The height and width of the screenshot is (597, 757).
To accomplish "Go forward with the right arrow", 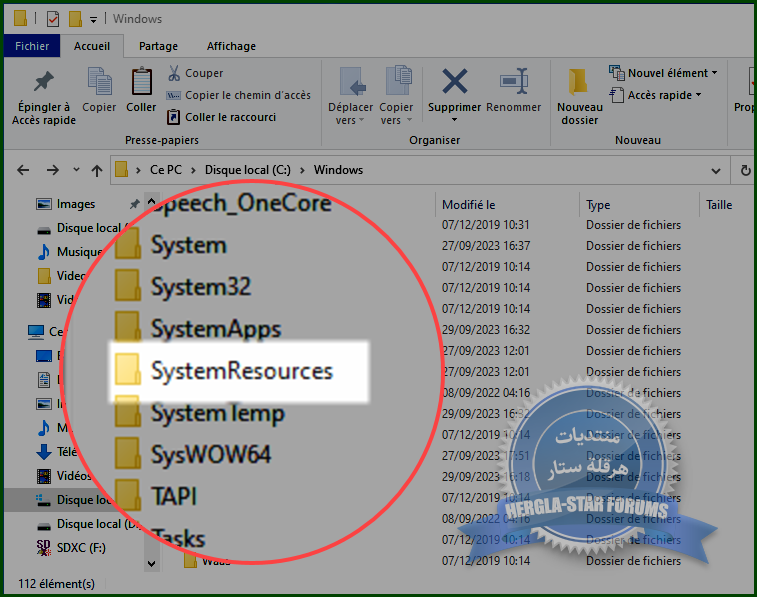I will (53, 170).
